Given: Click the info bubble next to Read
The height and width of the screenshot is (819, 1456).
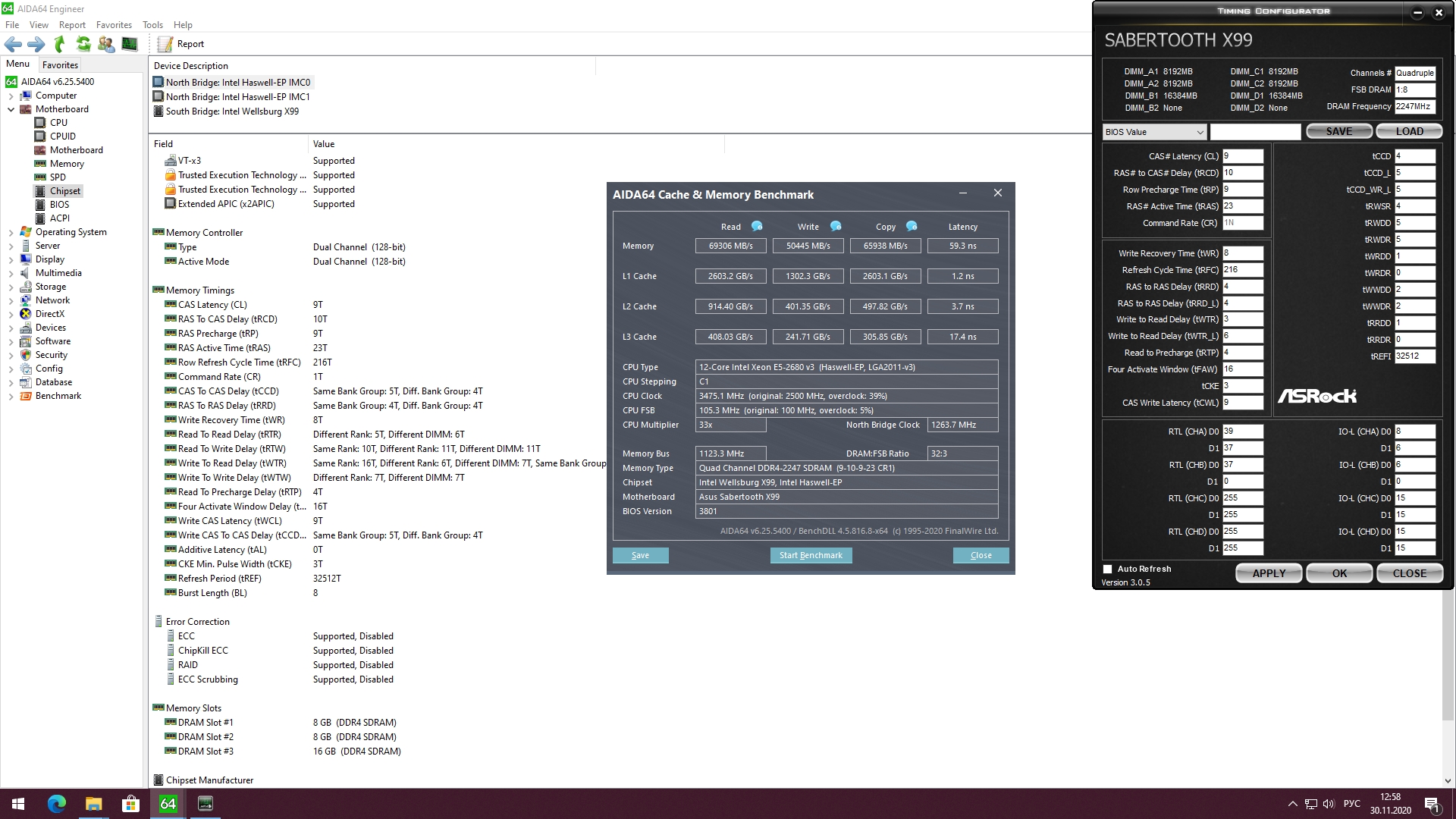Looking at the screenshot, I should pyautogui.click(x=757, y=226).
